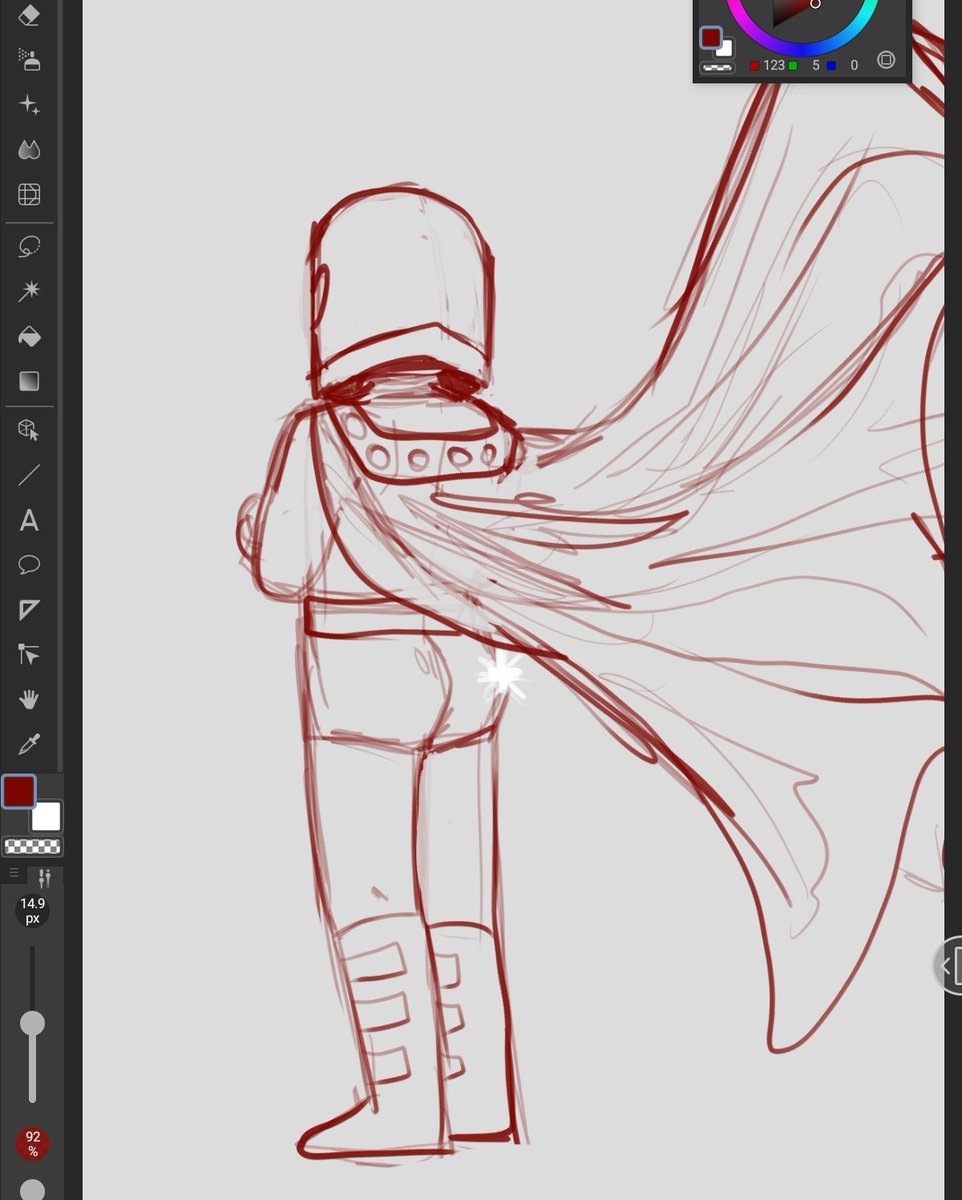Viewport: 962px width, 1200px height.
Task: Select the Eraser tool
Action: click(x=29, y=15)
